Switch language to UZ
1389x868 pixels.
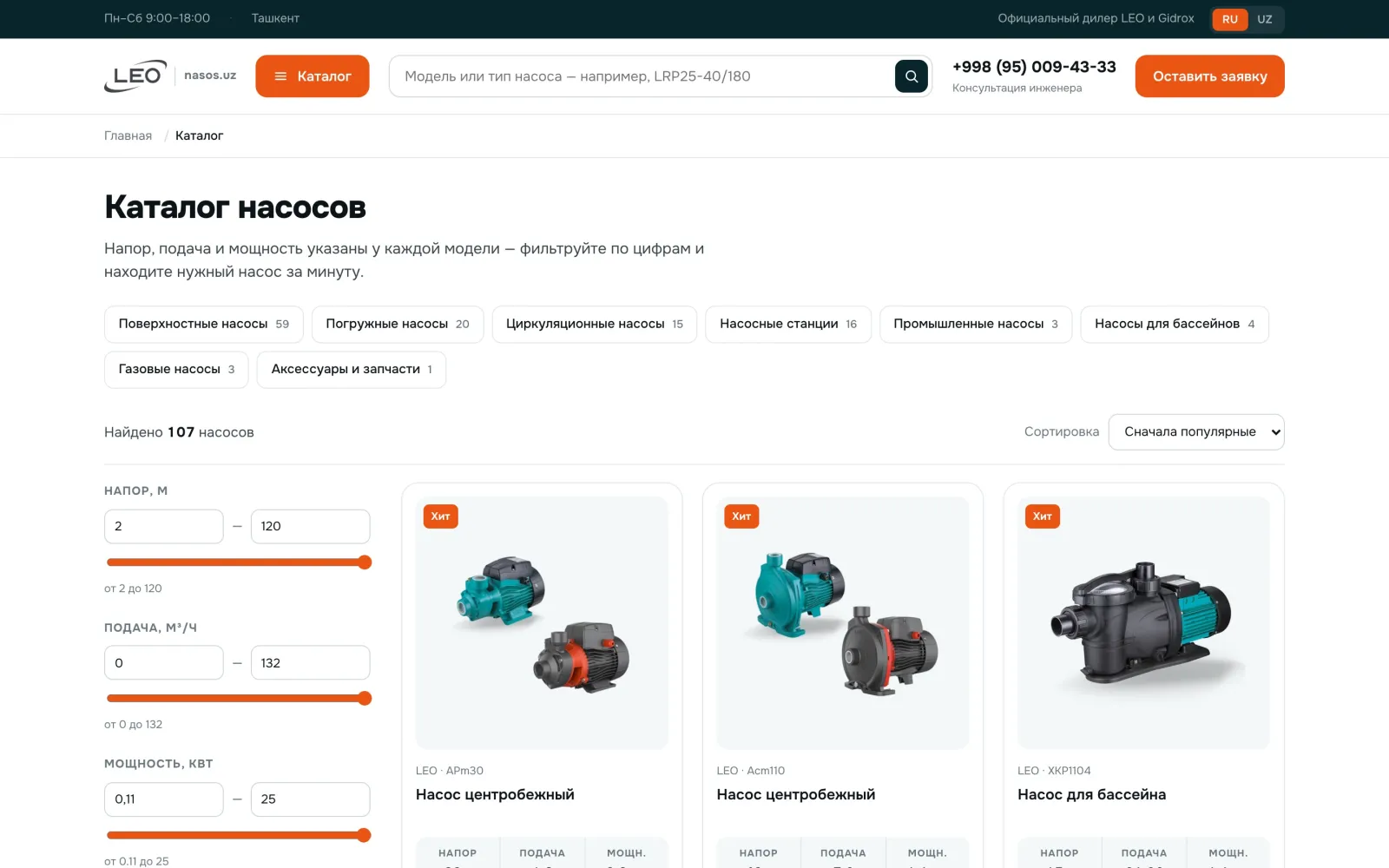[1265, 19]
